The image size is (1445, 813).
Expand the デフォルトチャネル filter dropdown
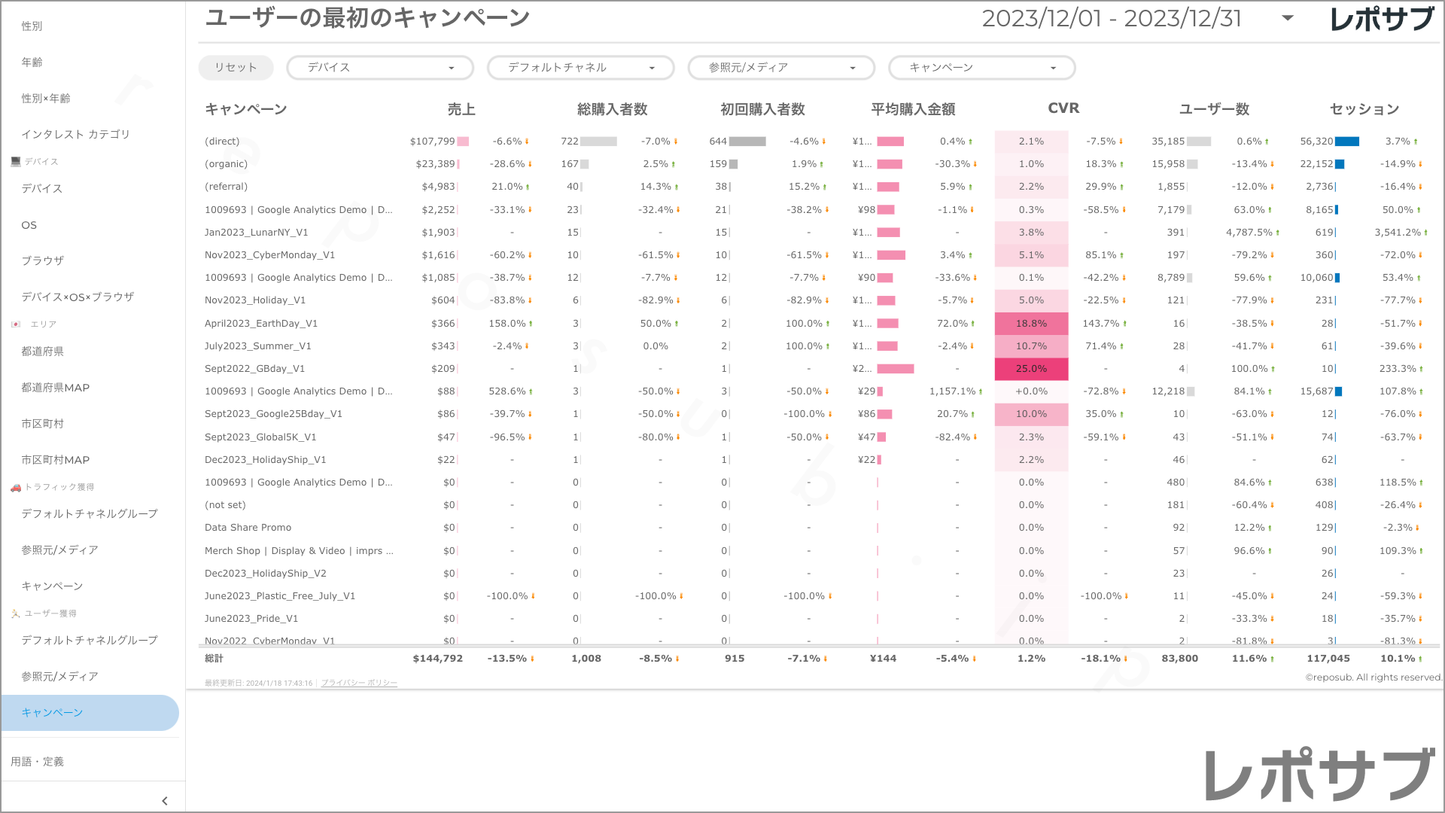[x=580, y=68]
